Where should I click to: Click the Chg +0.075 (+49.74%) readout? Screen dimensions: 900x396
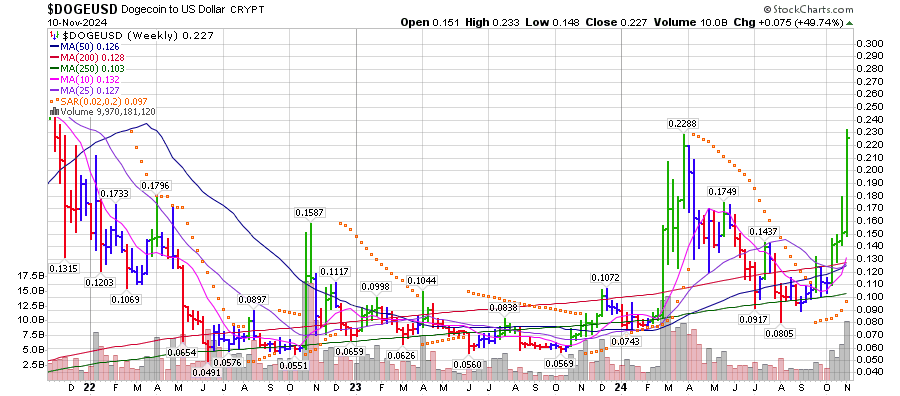pos(790,22)
